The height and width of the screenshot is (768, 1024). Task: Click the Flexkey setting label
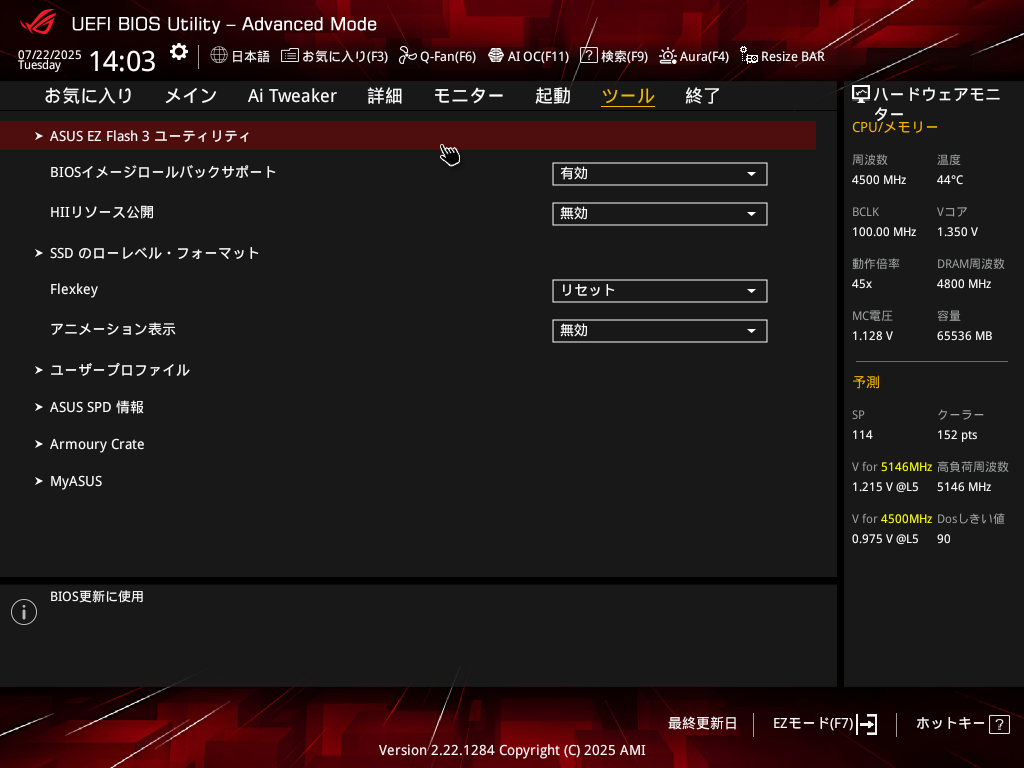[74, 289]
